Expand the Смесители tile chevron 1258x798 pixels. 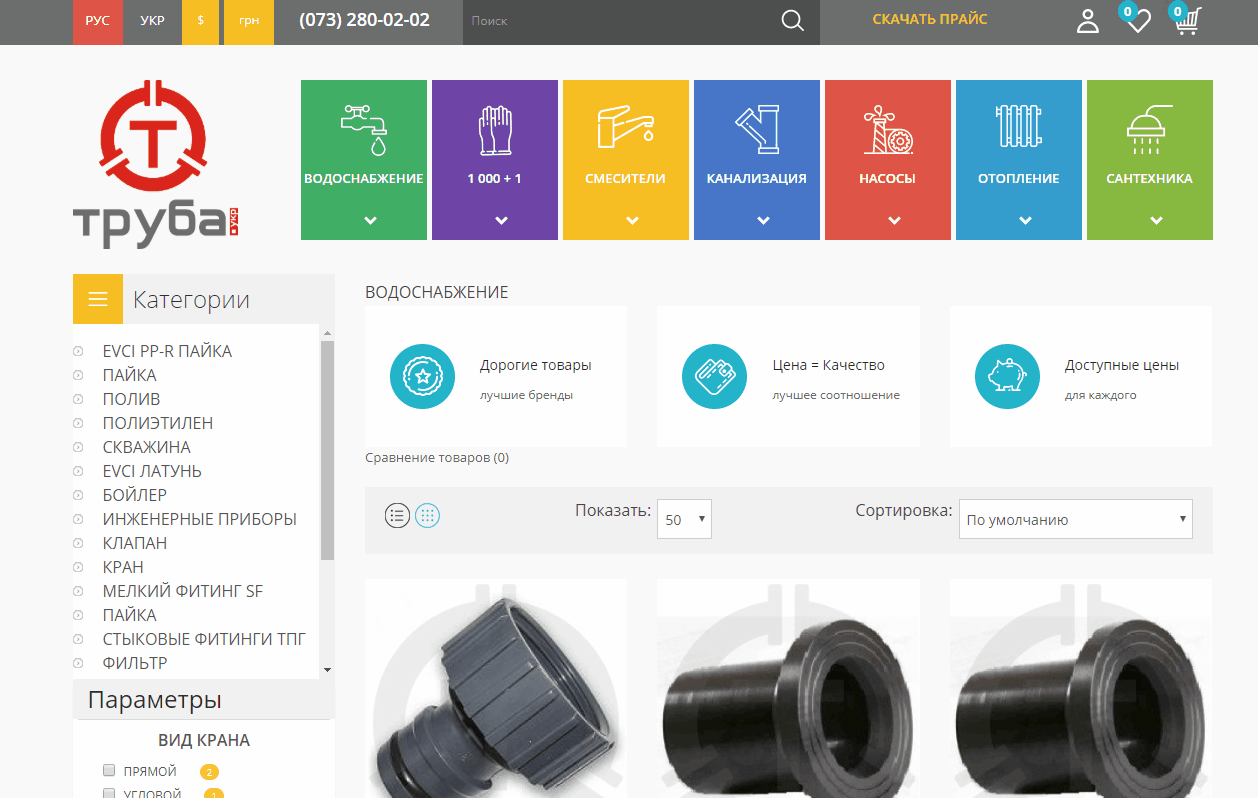pyautogui.click(x=633, y=220)
